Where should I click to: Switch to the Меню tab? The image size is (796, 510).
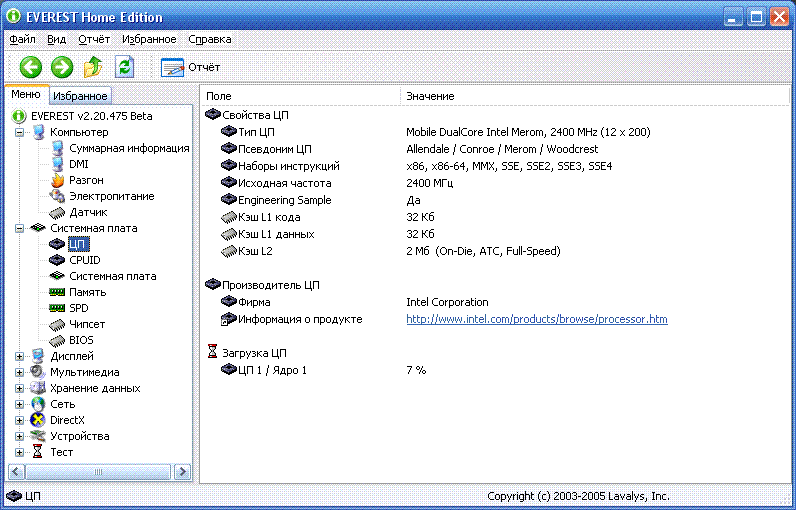26,94
